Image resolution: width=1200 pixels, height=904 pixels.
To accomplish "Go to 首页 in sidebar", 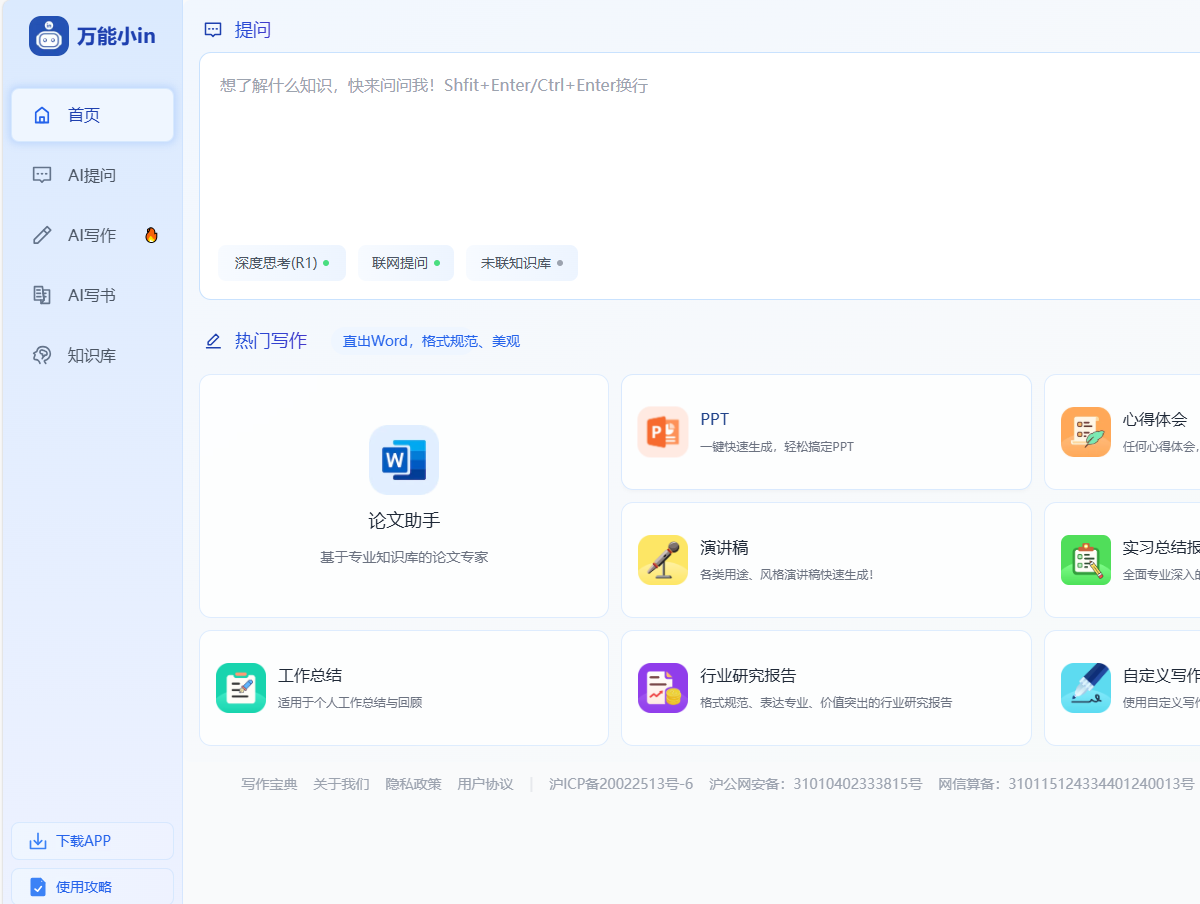I will (x=92, y=115).
